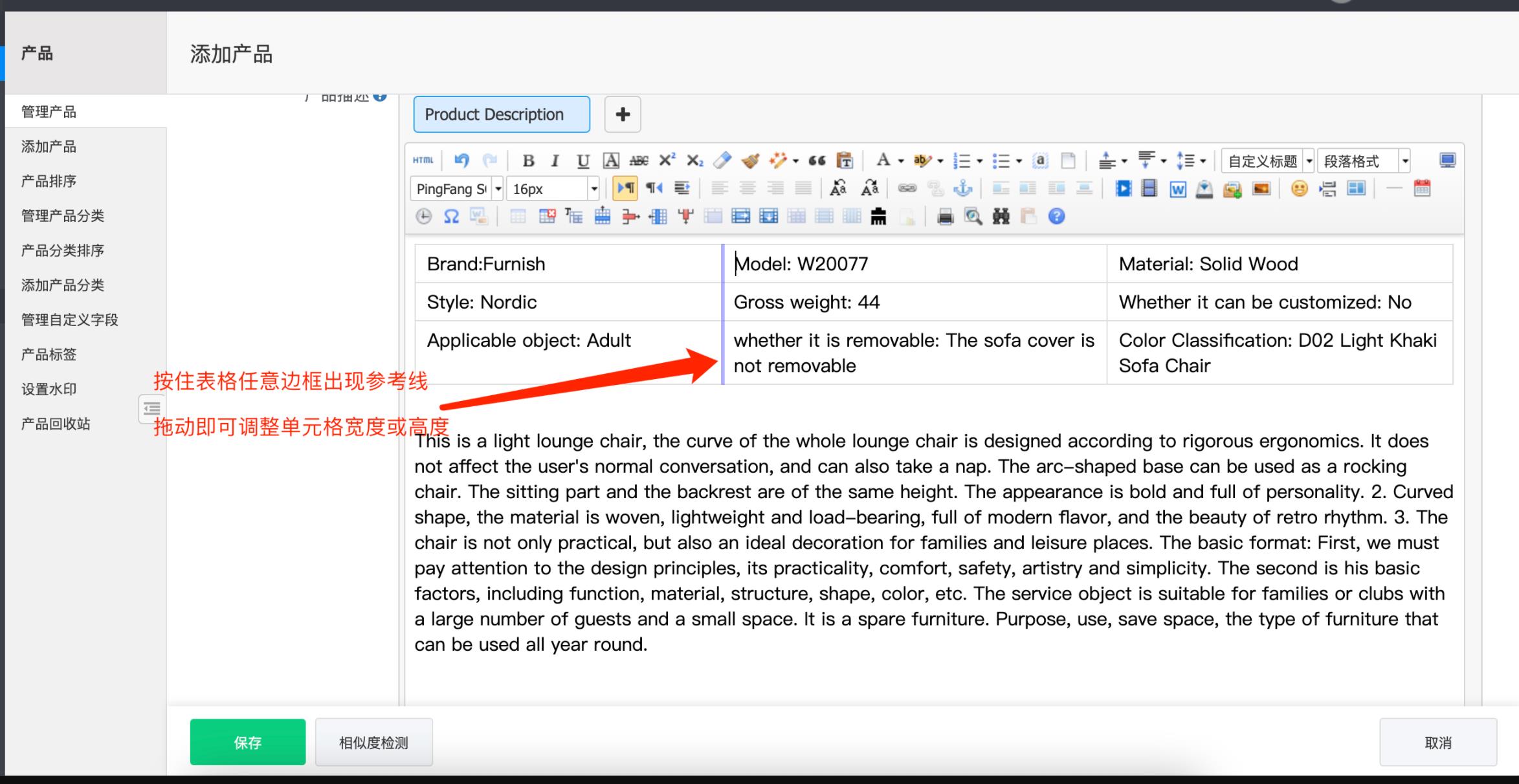Image resolution: width=1519 pixels, height=784 pixels.
Task: Click the printer icon
Action: pos(945,216)
